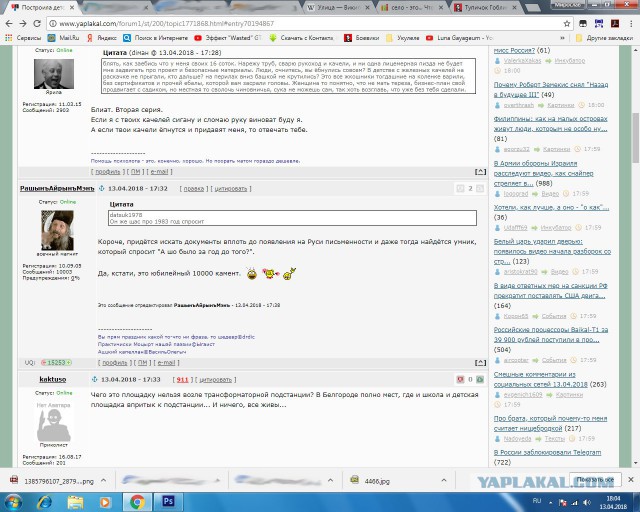This screenshot has width=640, height=512.
Task: Click Показать все downloads button
Action: [x=594, y=480]
